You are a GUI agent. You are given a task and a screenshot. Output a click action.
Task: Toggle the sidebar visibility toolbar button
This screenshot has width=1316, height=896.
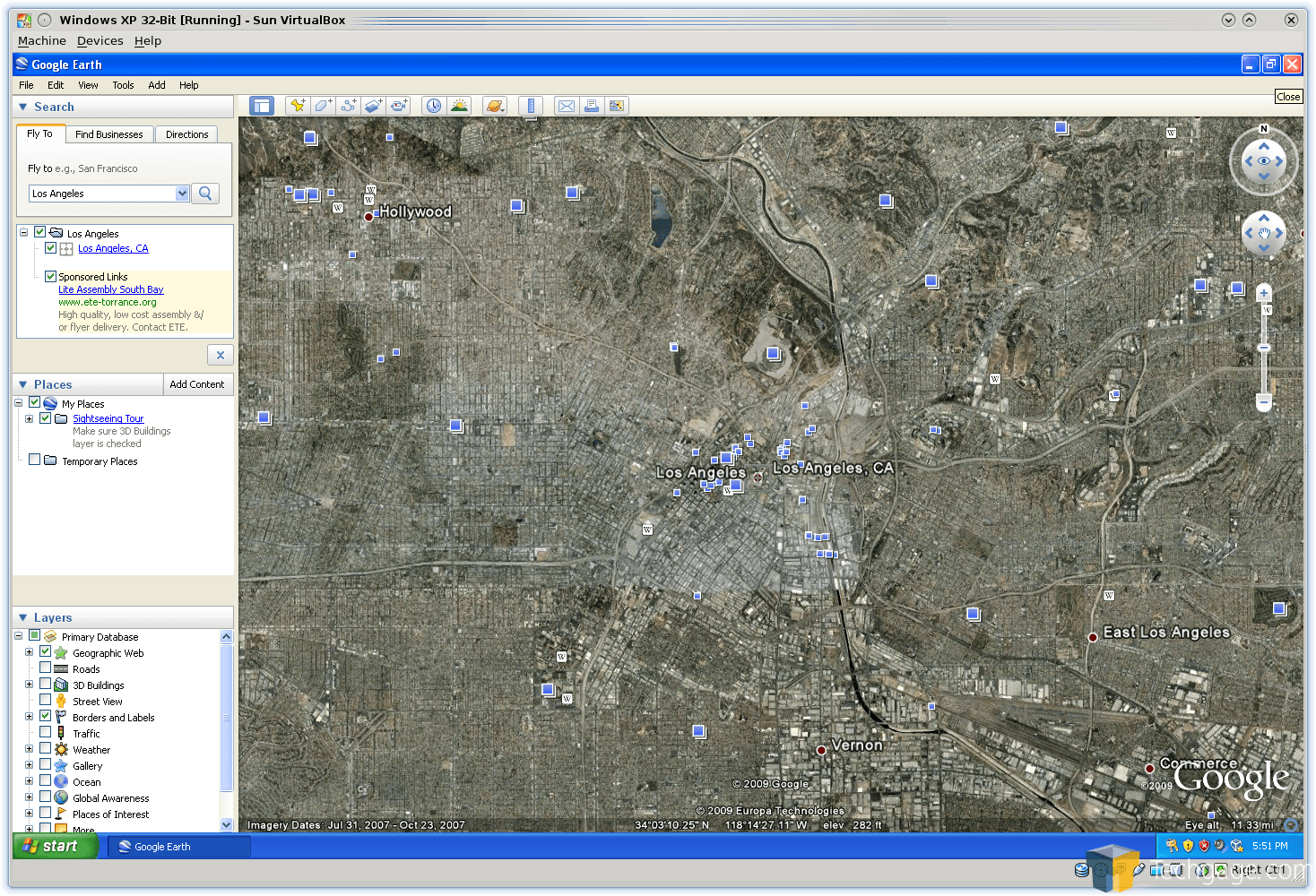261,106
